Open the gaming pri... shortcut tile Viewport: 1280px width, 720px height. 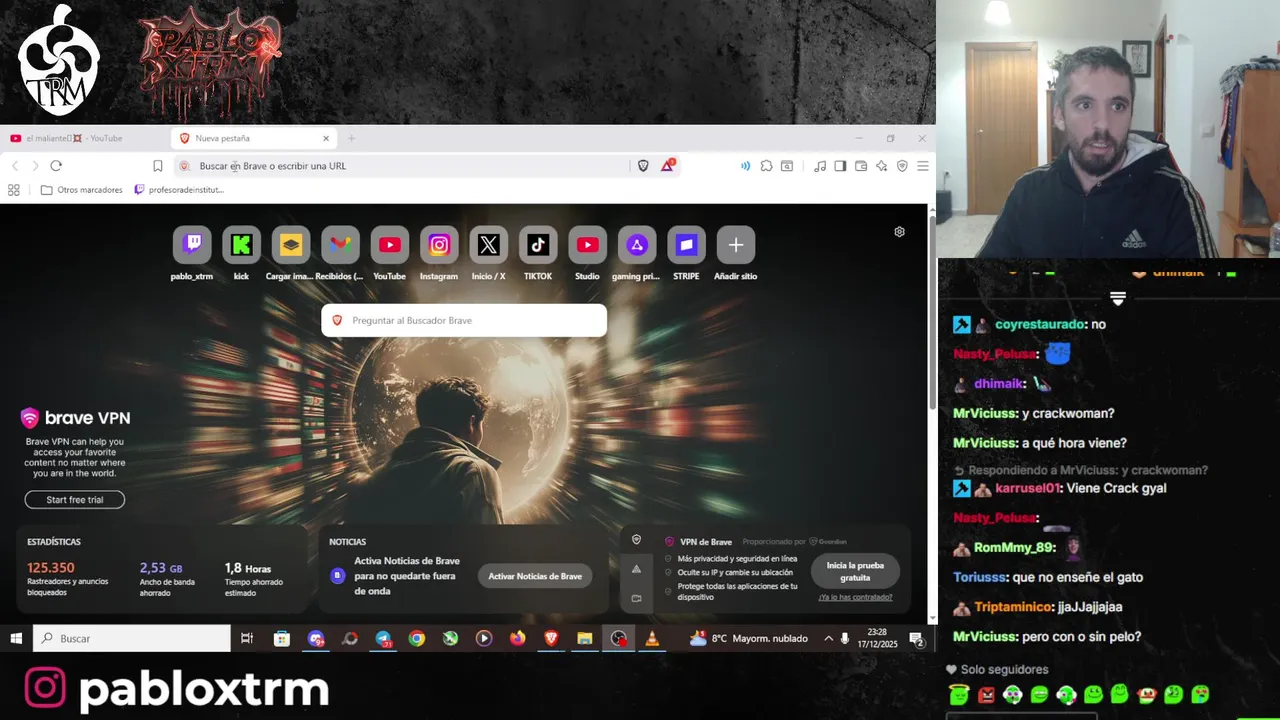636,245
